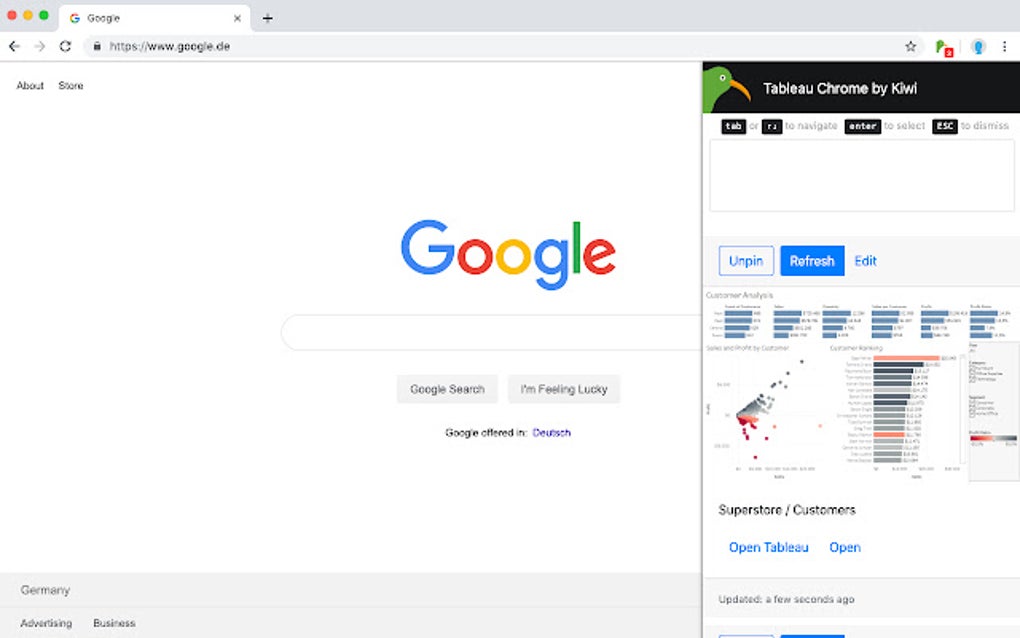The width and height of the screenshot is (1020, 638).
Task: Select the Google browser tab
Action: 154,18
